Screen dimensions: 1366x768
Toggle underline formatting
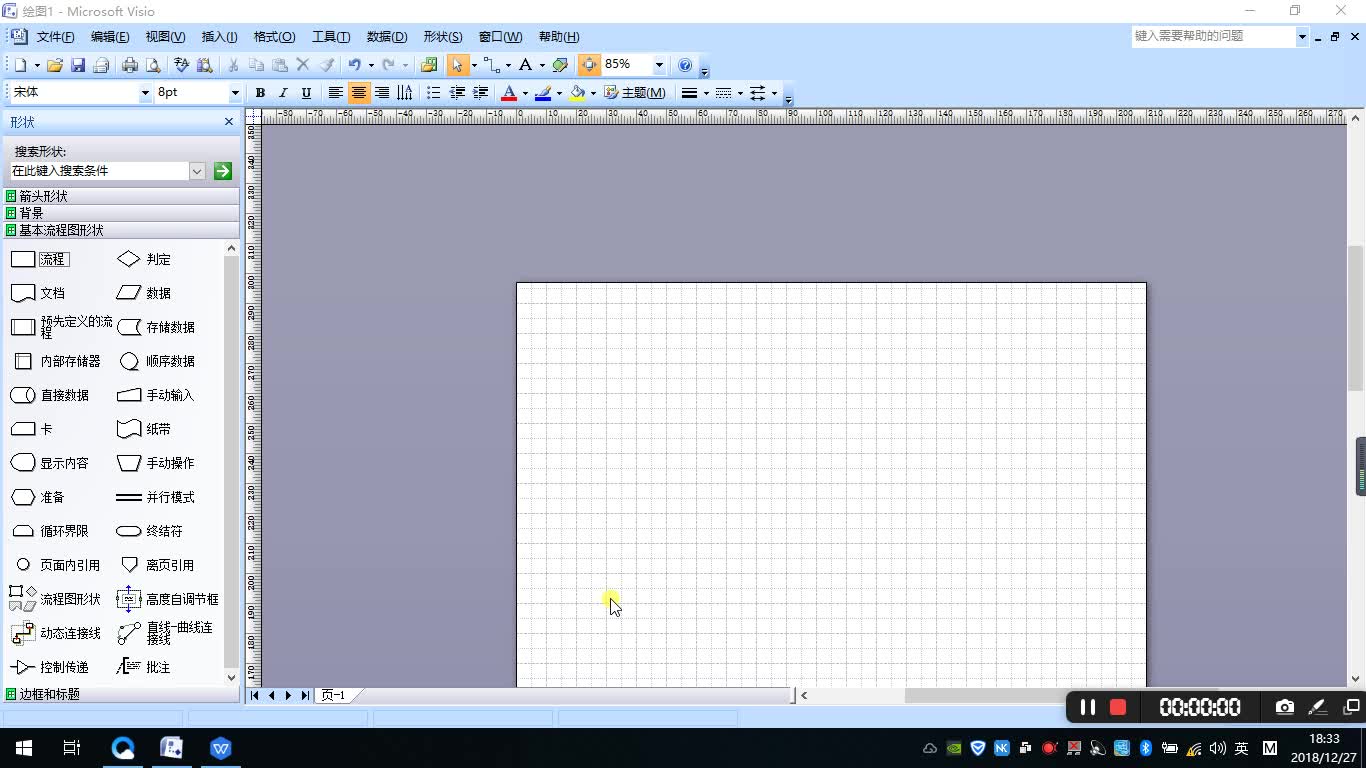tap(306, 92)
